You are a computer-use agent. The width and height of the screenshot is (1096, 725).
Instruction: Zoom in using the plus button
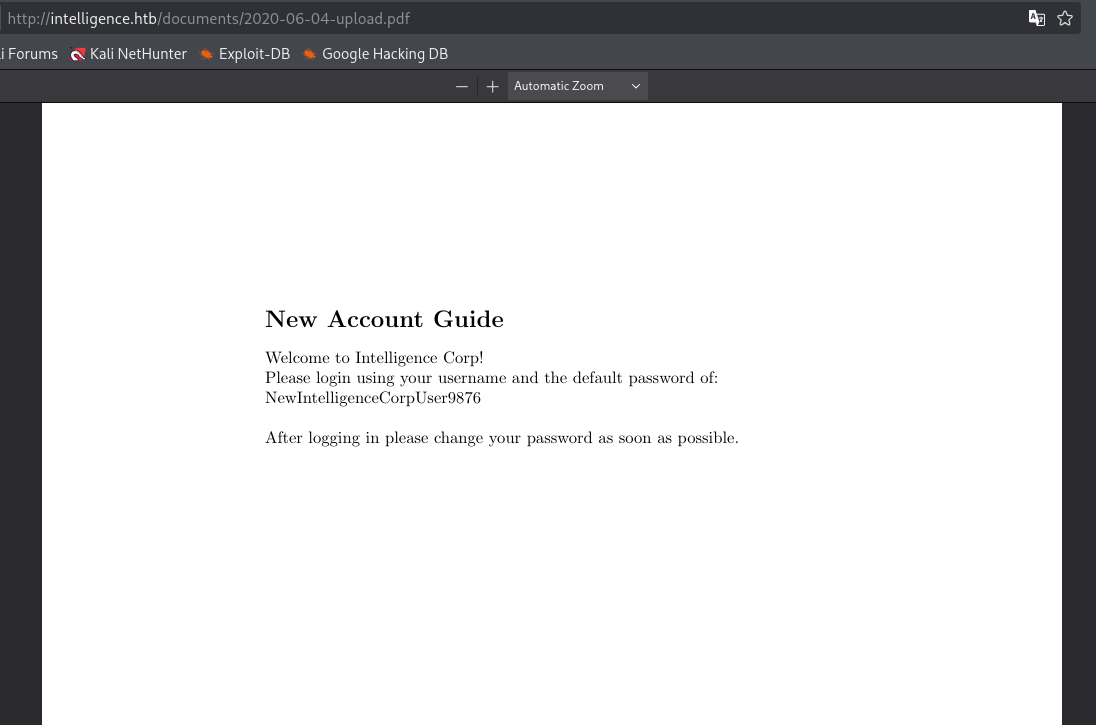pos(492,86)
